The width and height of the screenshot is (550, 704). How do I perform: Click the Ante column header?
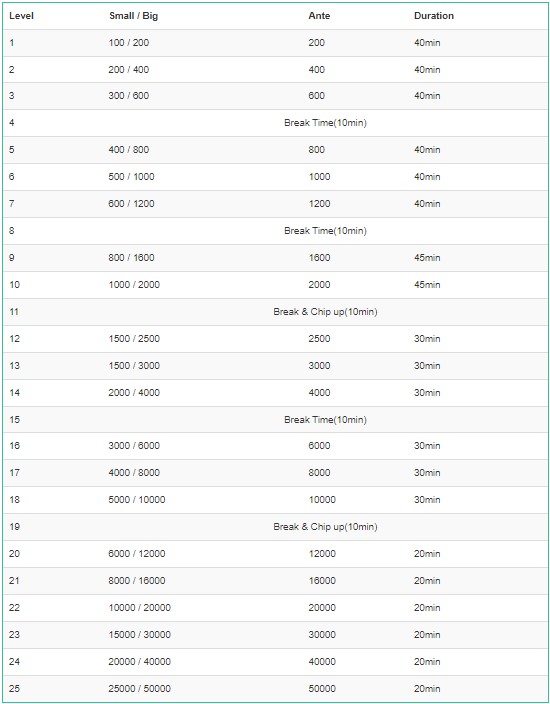(319, 16)
